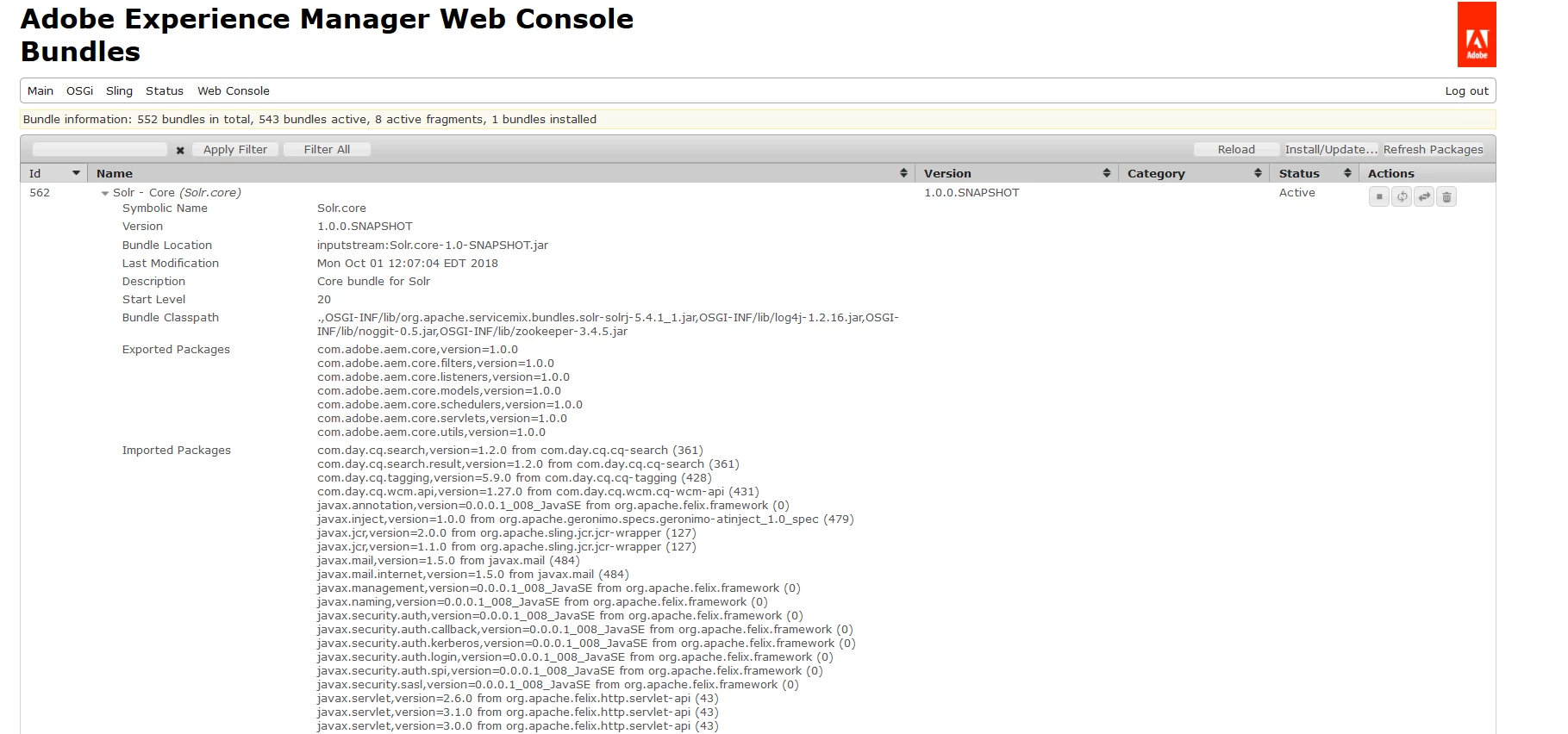The image size is (1568, 734).
Task: Click com.adobe.aem.core.utils exported package
Action: (x=431, y=432)
